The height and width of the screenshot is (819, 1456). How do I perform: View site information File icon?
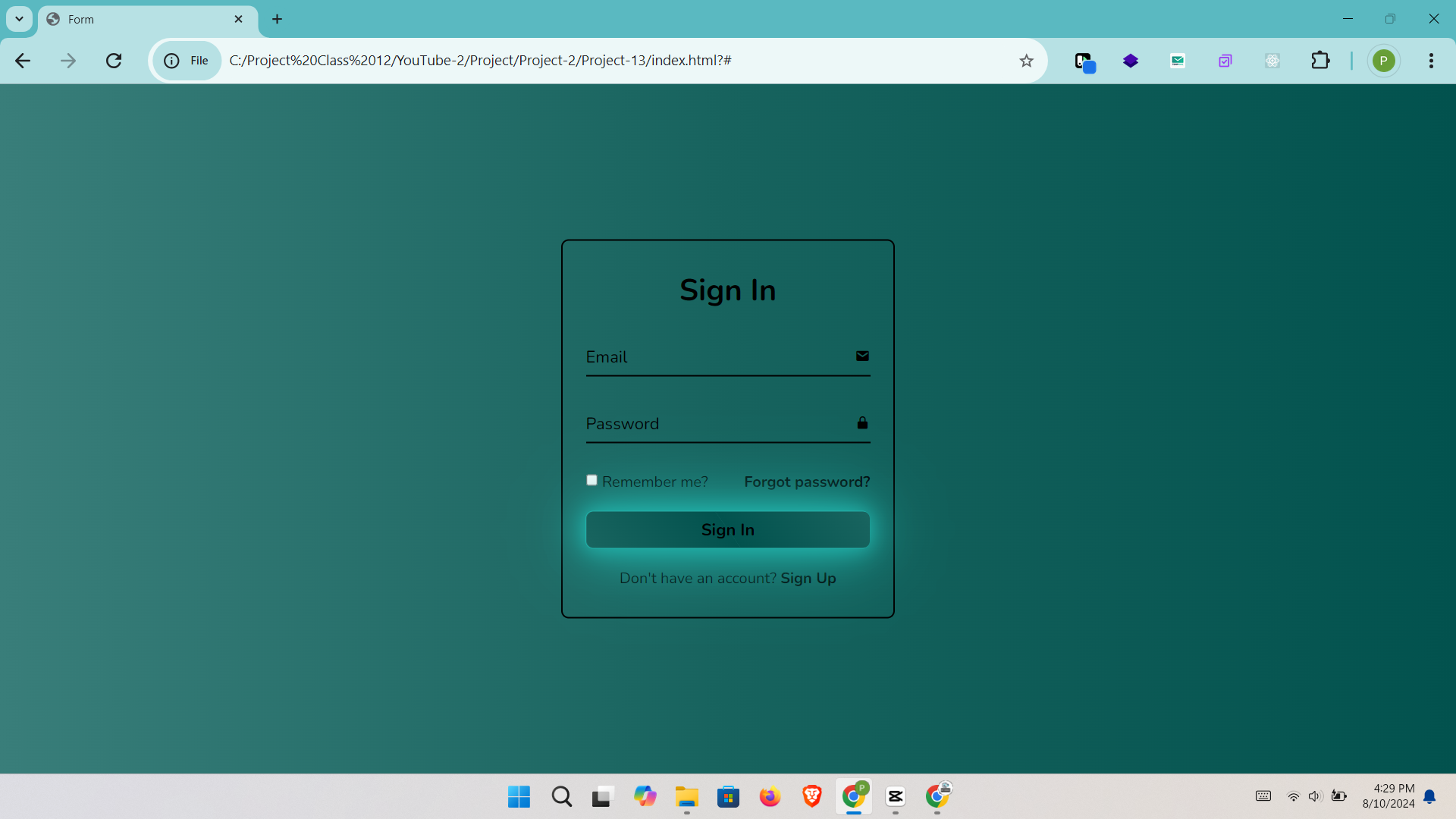point(187,61)
